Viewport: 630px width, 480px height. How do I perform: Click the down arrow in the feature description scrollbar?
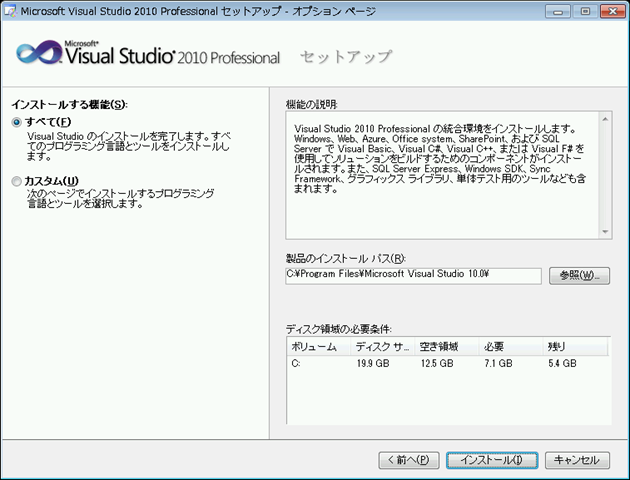603,230
